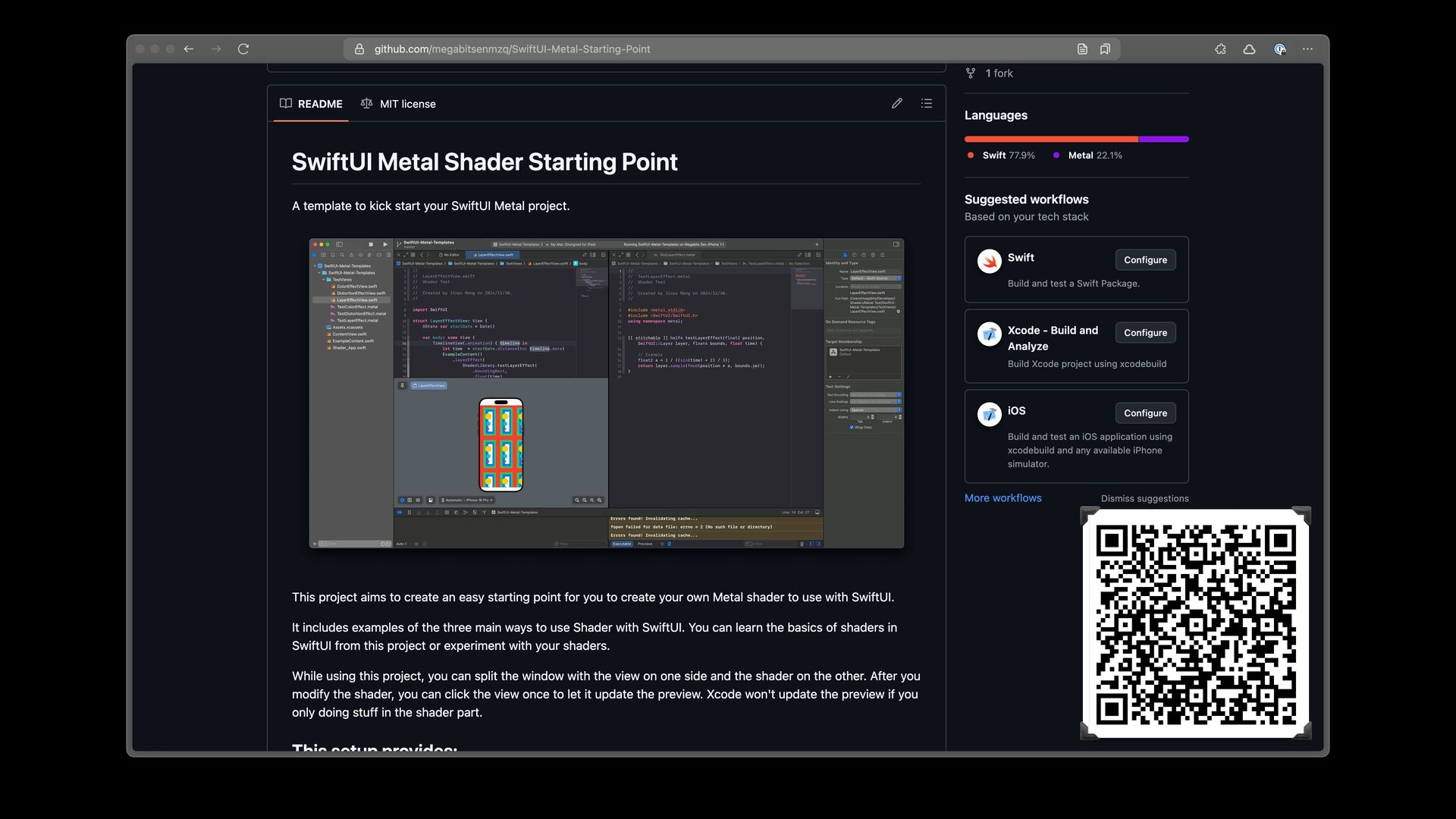Viewport: 1456px width, 819px height.
Task: Open reader view icon in address bar
Action: point(1082,49)
